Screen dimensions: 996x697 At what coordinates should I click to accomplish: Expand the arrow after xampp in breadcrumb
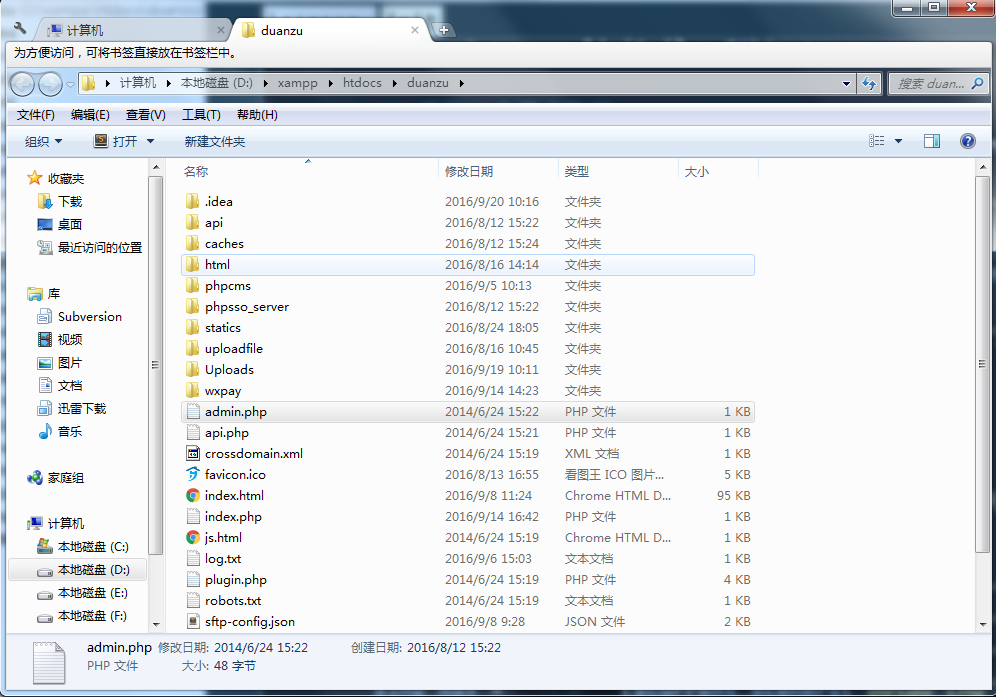(330, 83)
